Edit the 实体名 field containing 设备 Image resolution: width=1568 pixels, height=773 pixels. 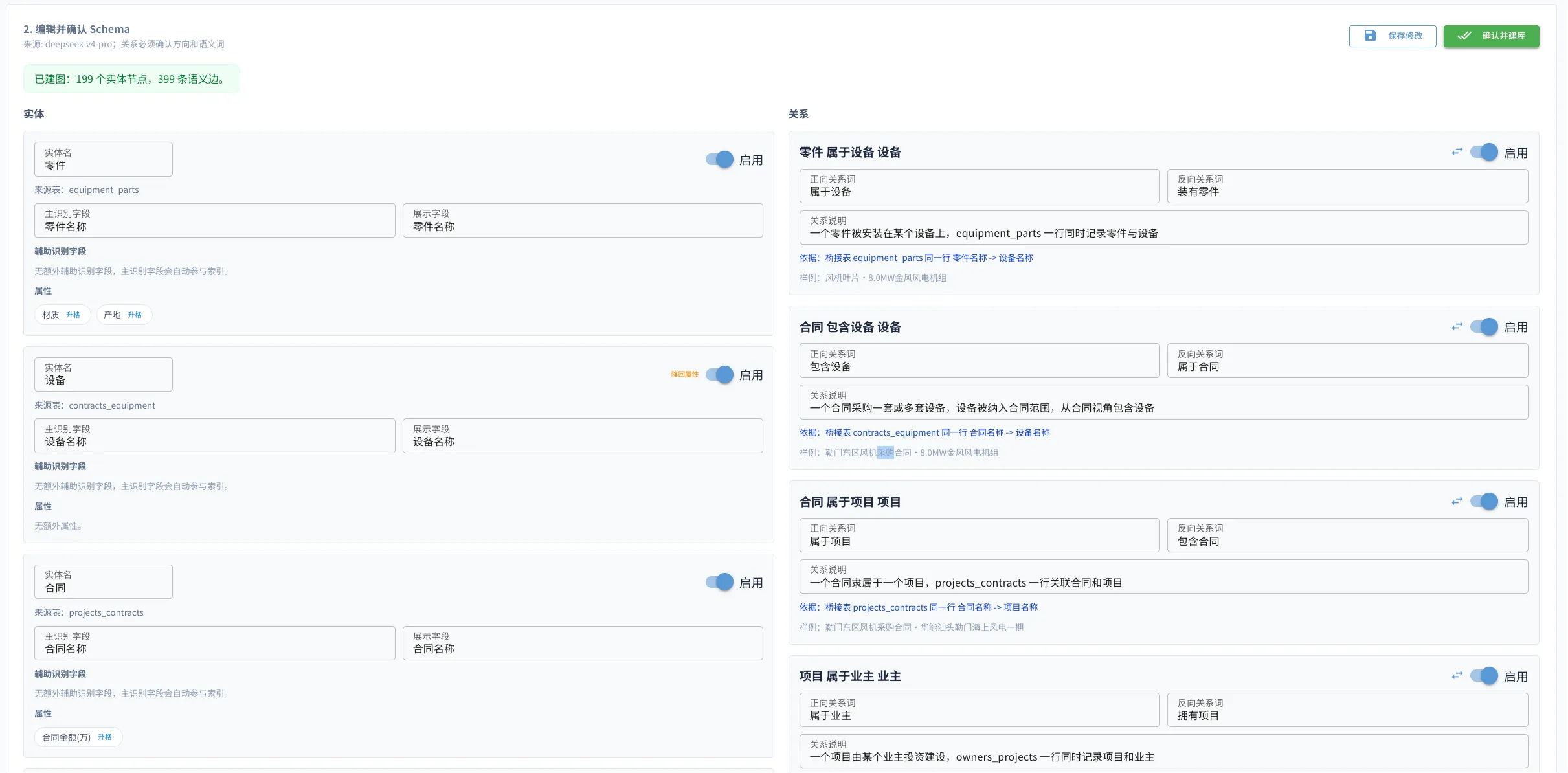pos(104,375)
